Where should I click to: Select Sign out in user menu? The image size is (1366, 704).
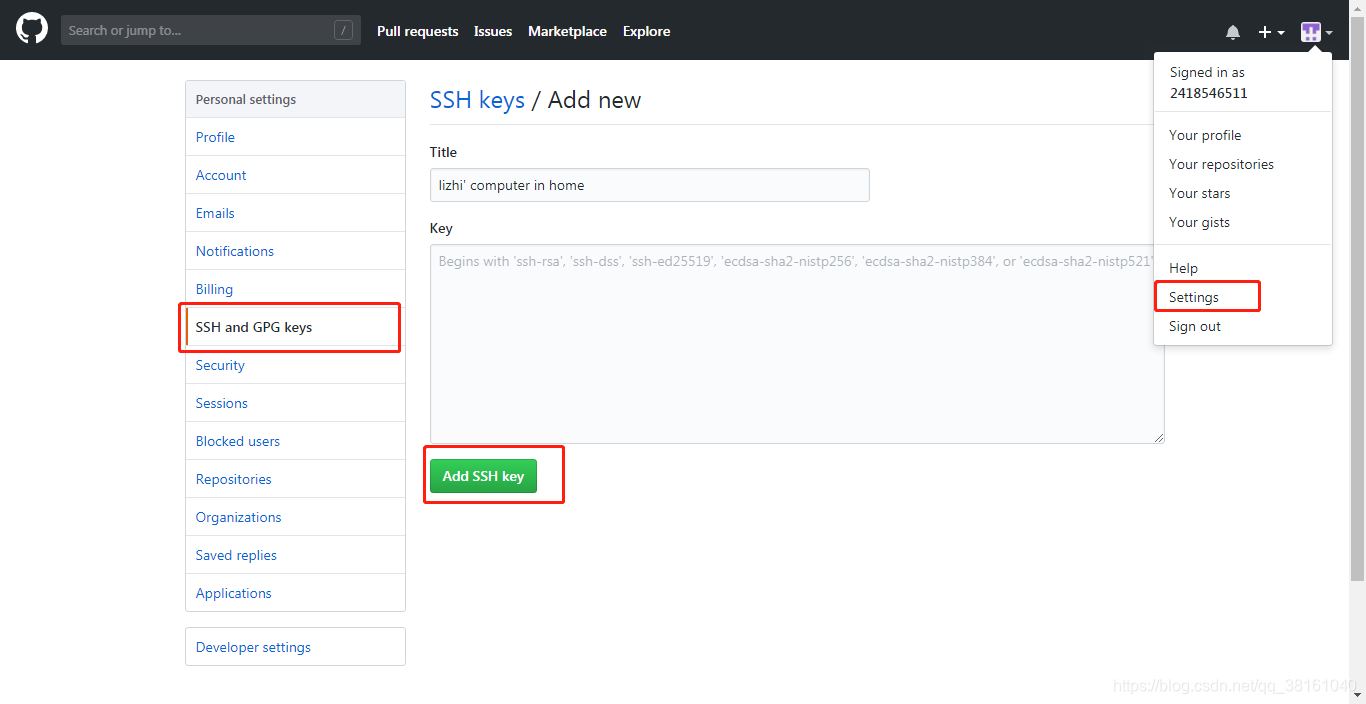[1243, 326]
